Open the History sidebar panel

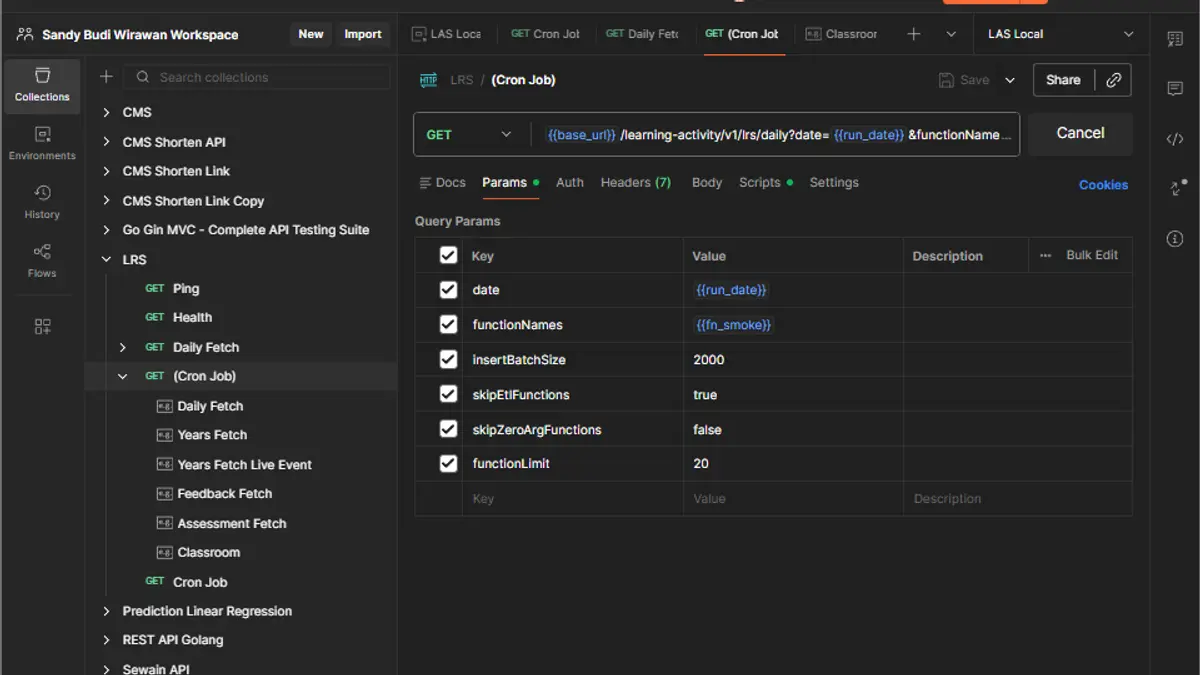click(42, 202)
